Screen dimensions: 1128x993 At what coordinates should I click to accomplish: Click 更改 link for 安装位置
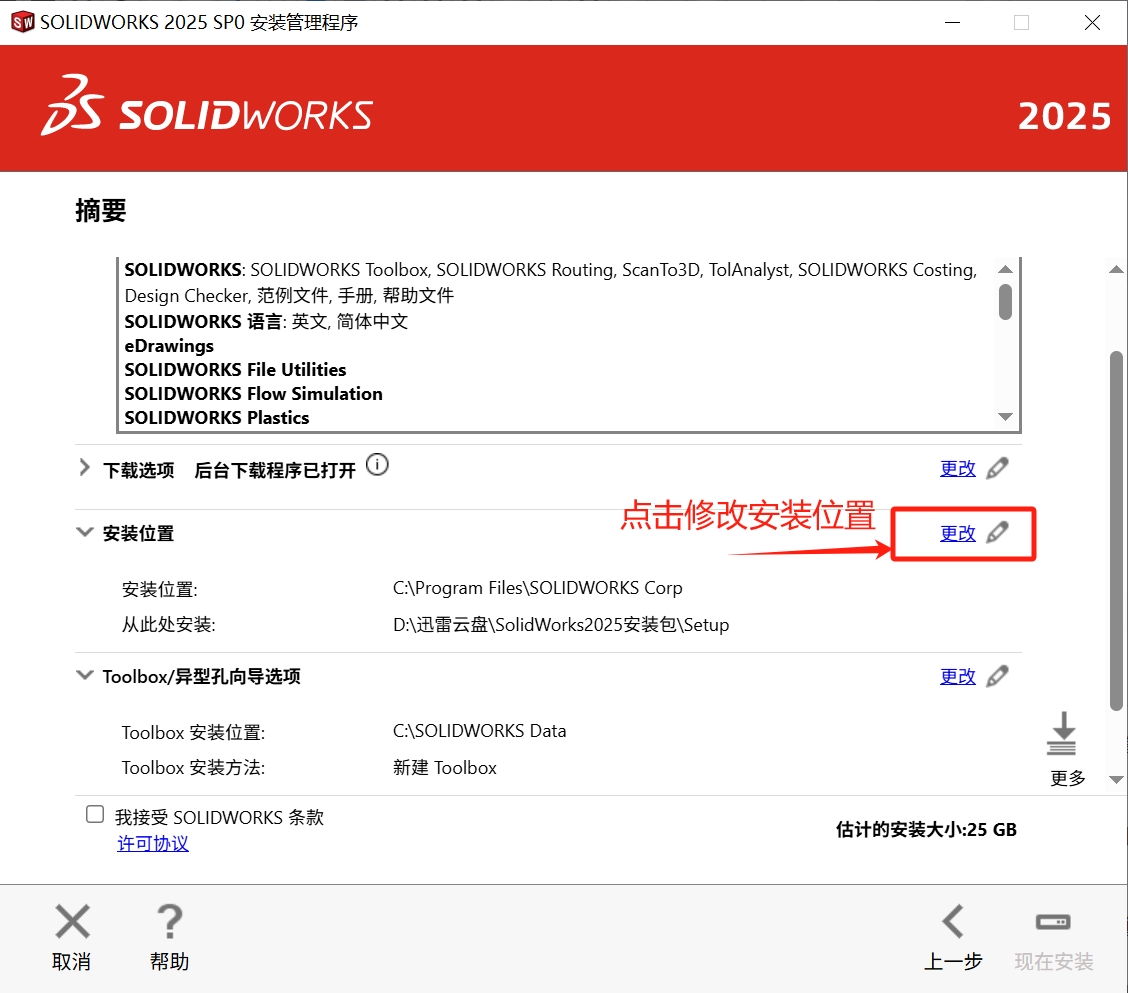[x=958, y=533]
